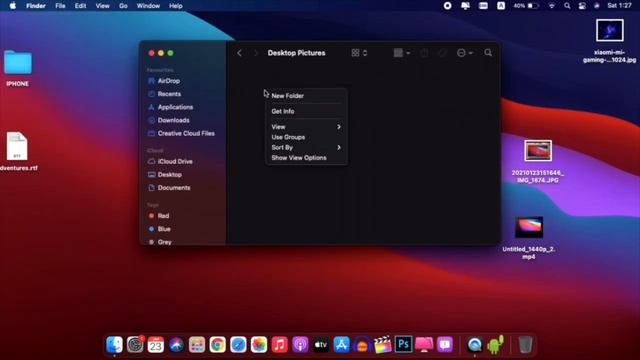Select IMG_1674.JPG thumbnail on desktop

click(x=538, y=151)
